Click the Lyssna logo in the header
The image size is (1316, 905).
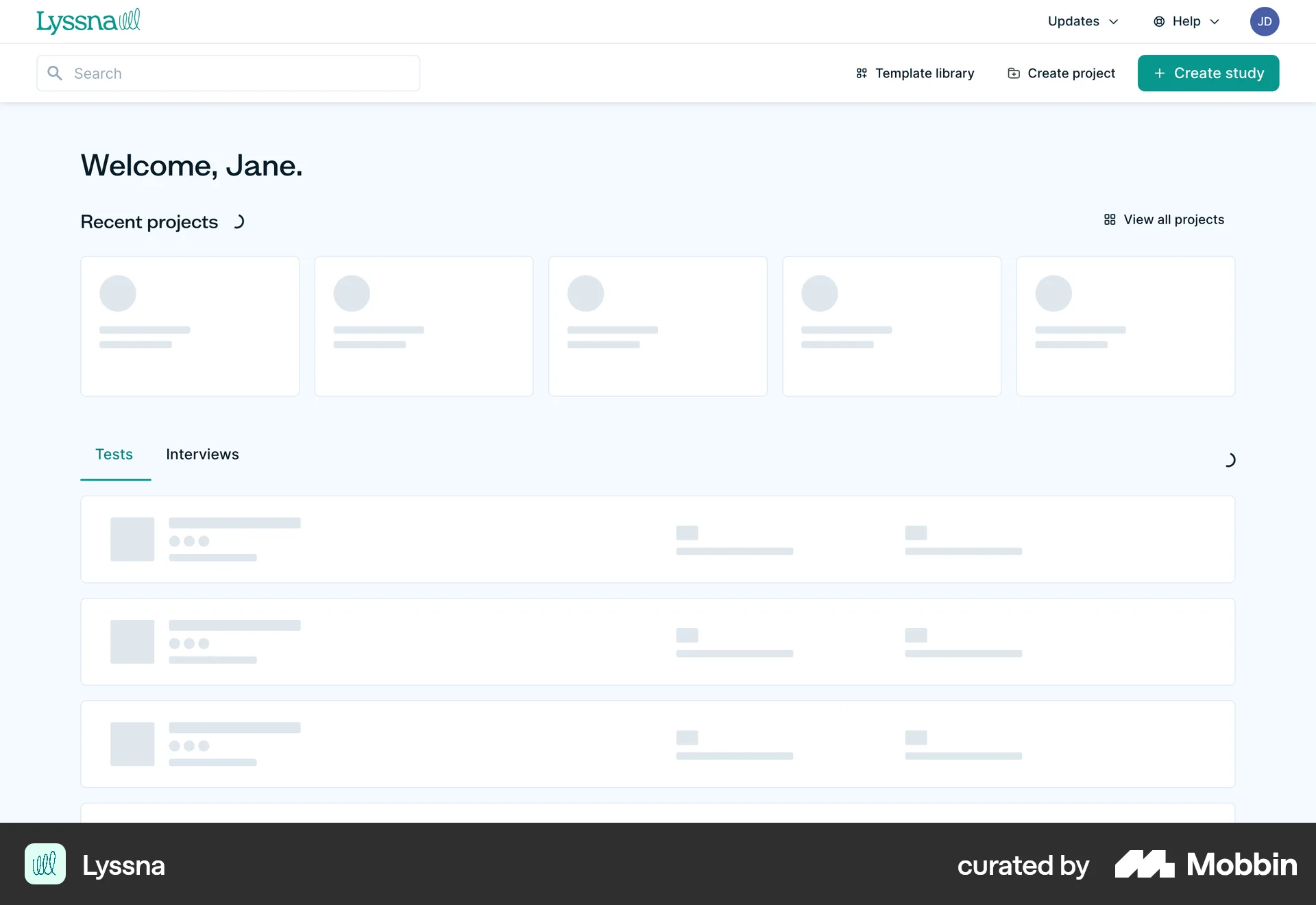tap(88, 21)
